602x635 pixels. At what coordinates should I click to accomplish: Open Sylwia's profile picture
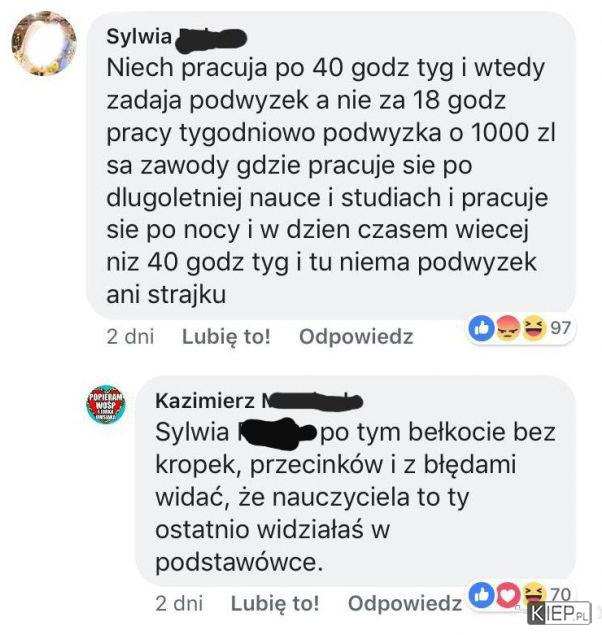(44, 44)
